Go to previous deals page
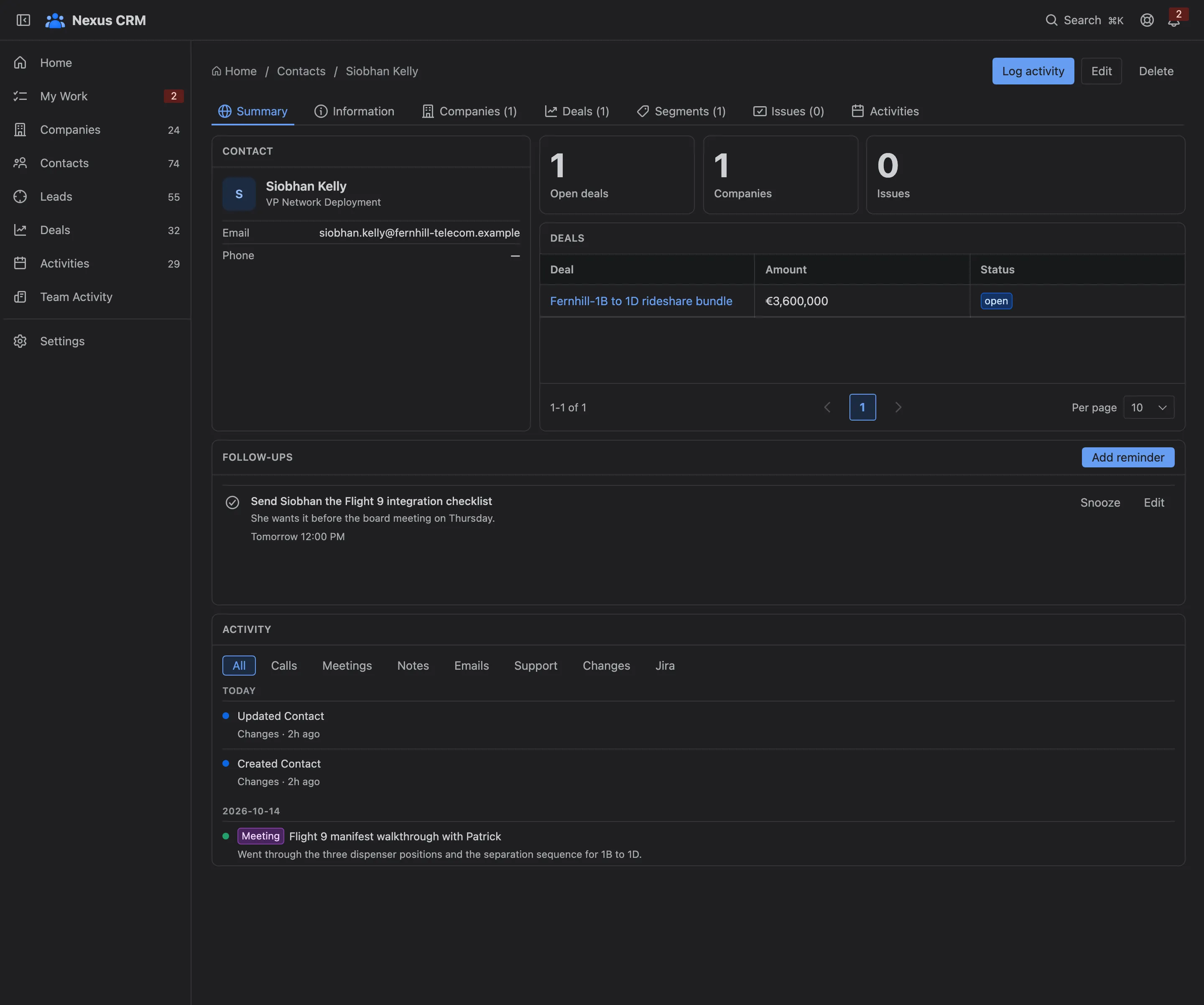The image size is (1204, 1005). (827, 407)
